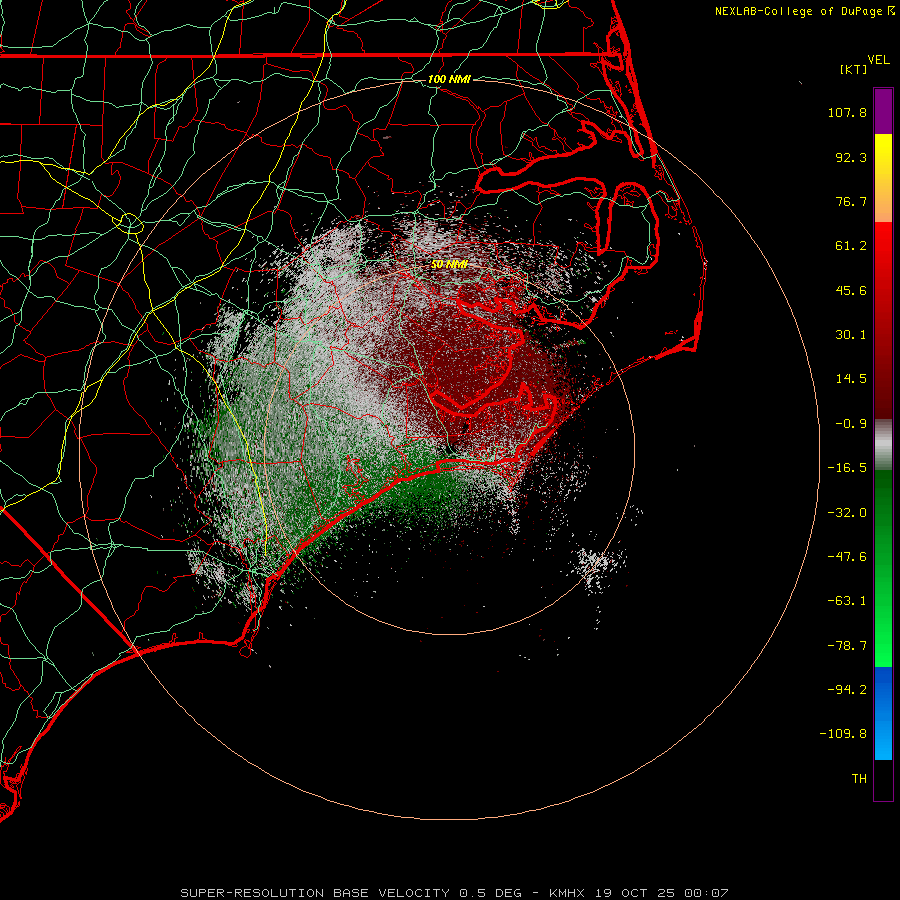This screenshot has height=900, width=900.
Task: Click the 50 NMI range ring label
Action: pos(449,264)
